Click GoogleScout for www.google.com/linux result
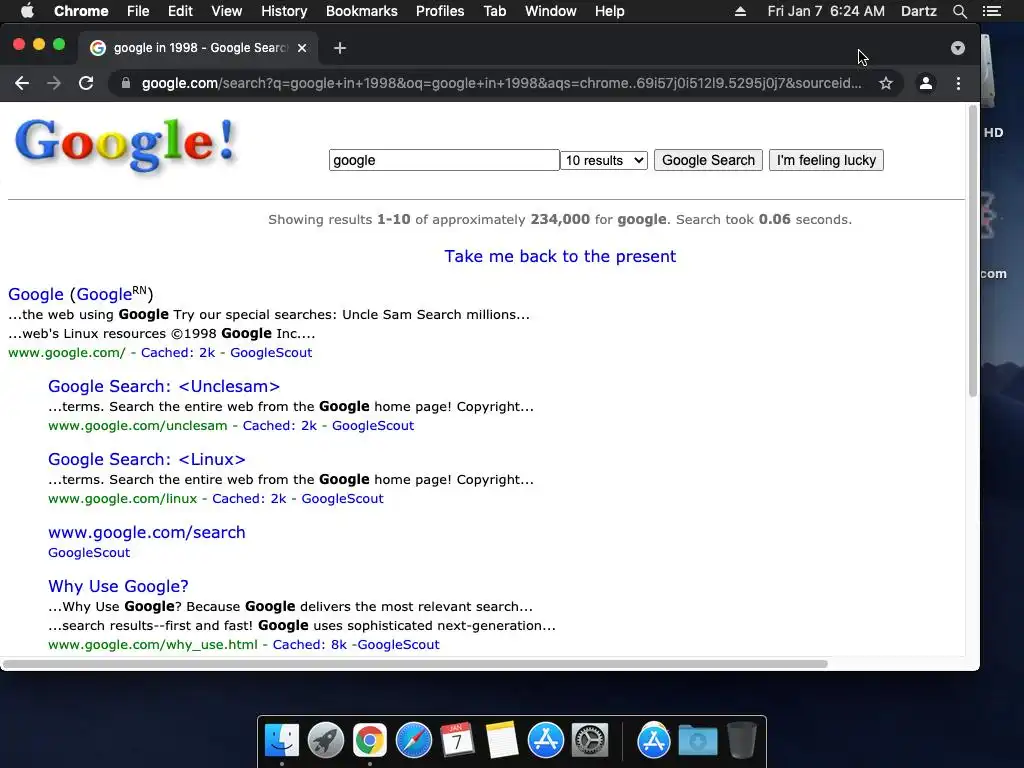1024x768 pixels. click(x=342, y=498)
